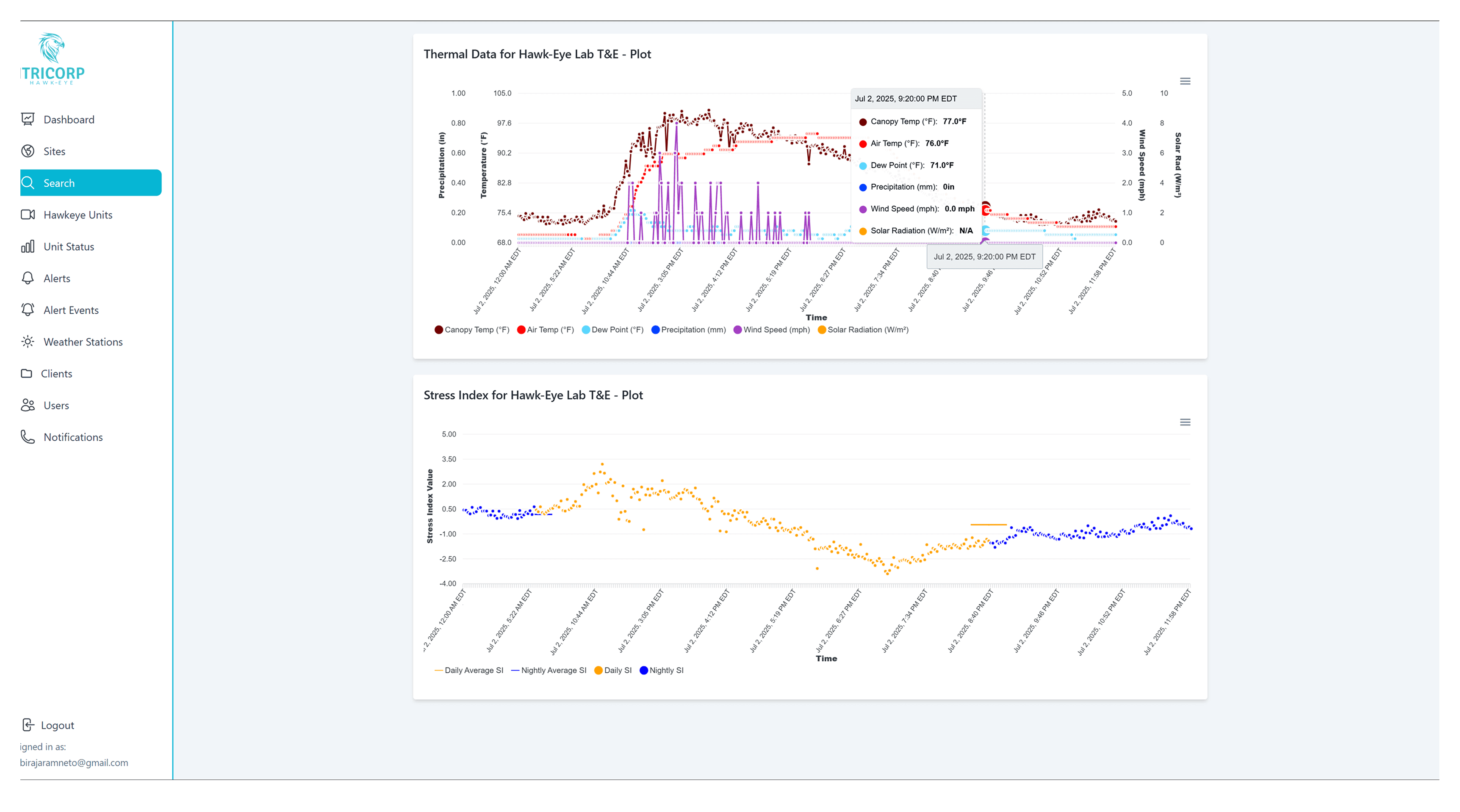Go to Alert Events page

click(71, 309)
